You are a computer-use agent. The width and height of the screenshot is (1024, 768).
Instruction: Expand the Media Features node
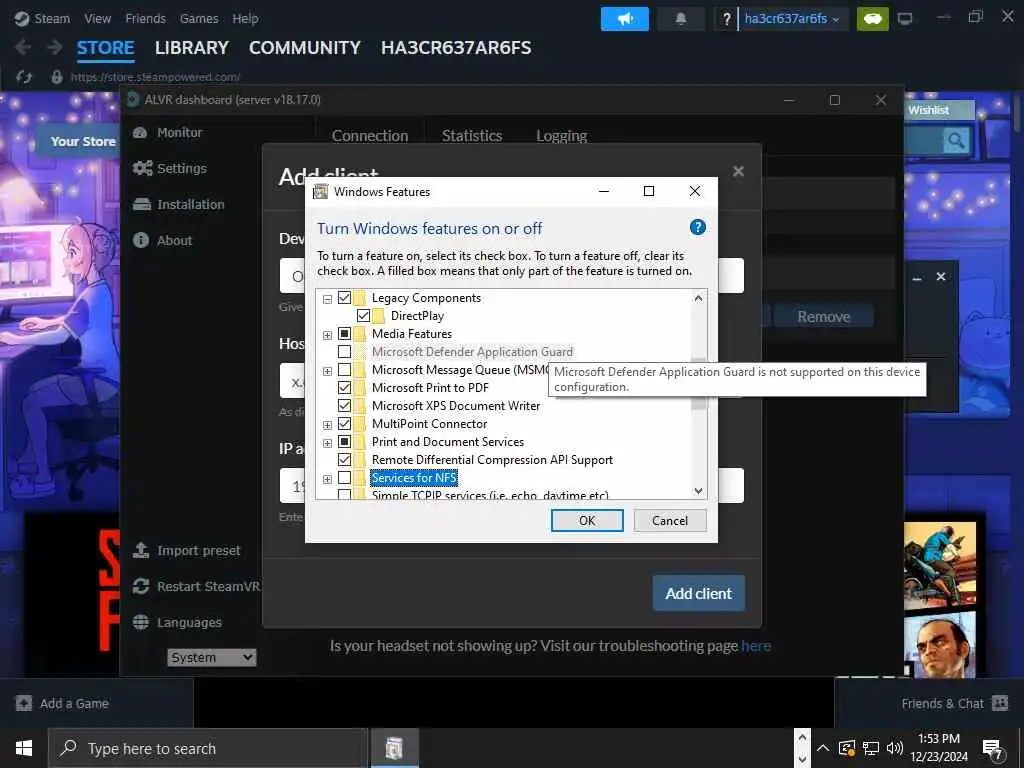(327, 335)
